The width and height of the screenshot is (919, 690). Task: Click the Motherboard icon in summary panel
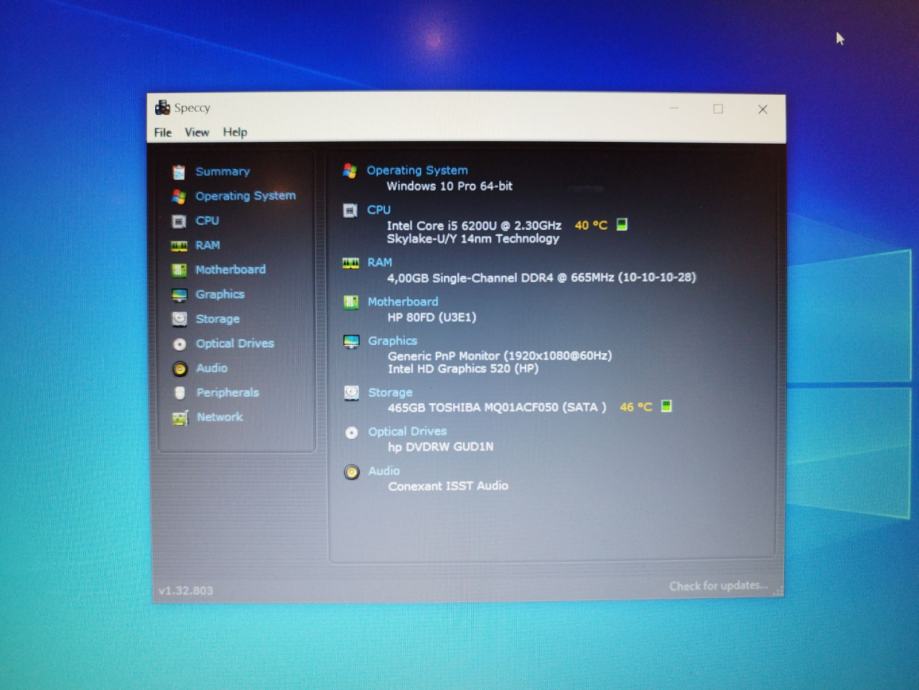tap(351, 302)
